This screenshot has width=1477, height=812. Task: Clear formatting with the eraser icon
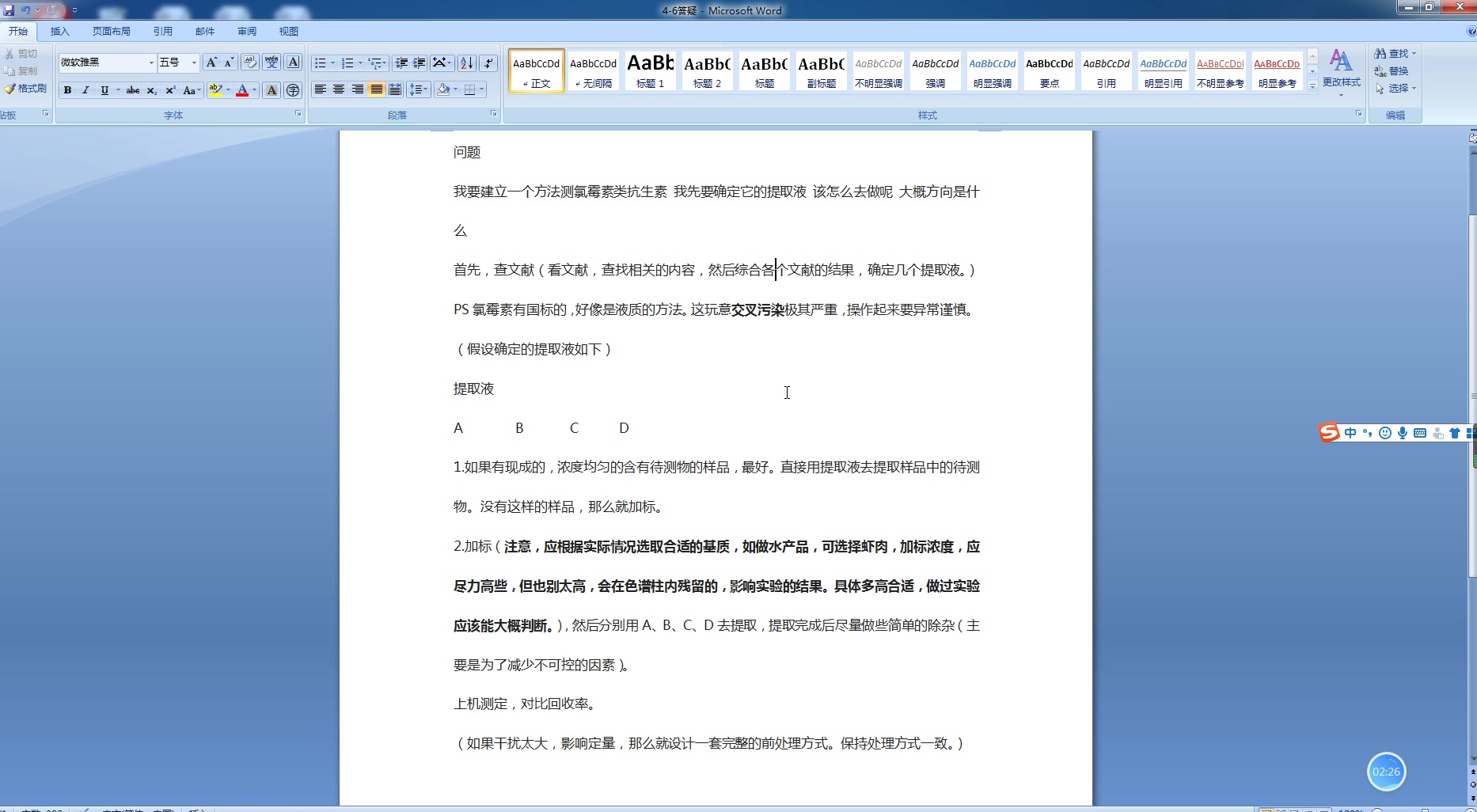pos(249,63)
